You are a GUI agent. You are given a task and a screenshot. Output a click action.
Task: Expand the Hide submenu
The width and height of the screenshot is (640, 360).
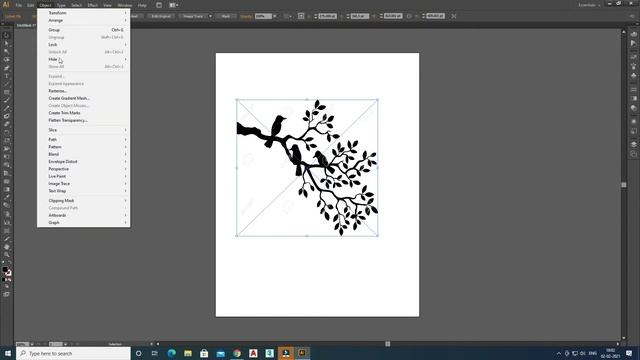click(x=84, y=59)
